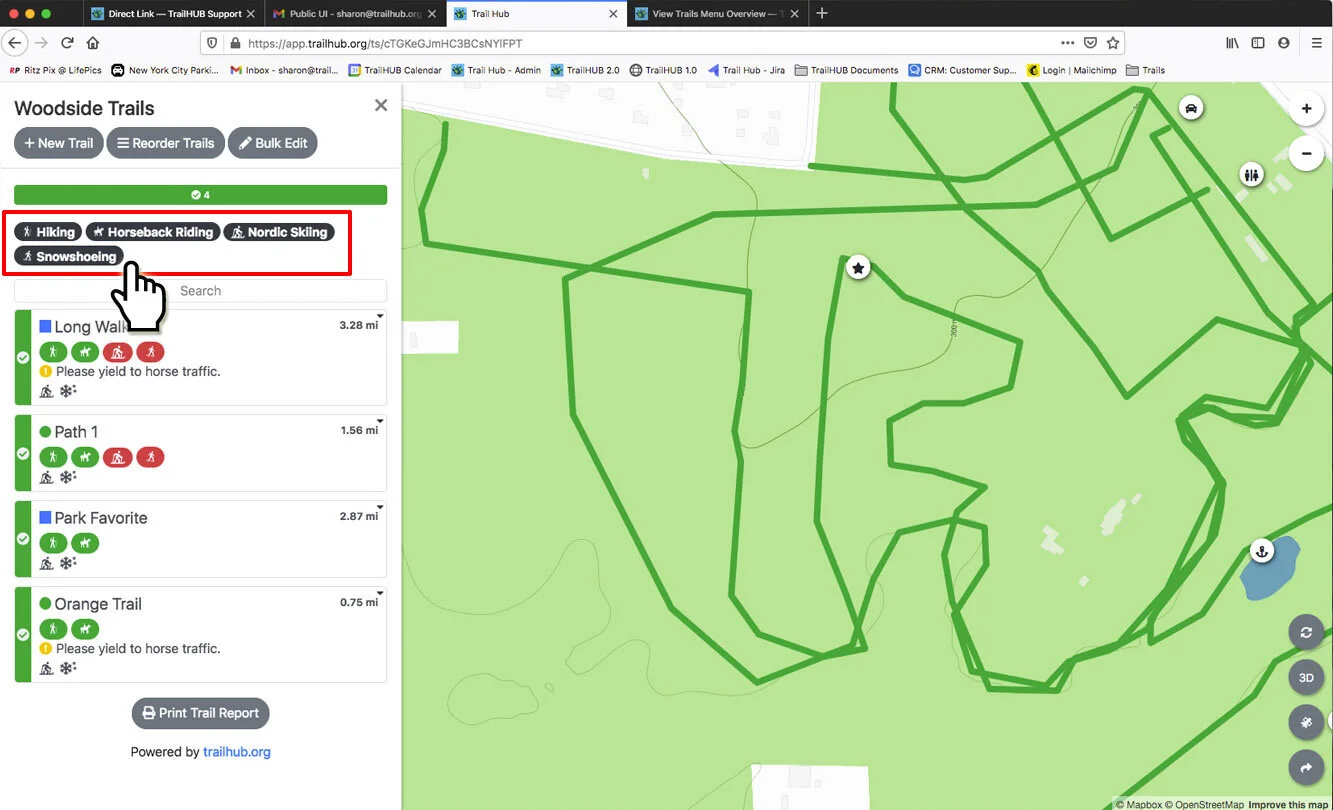This screenshot has height=810, width=1333.
Task: Click the trail Search field
Action: pyautogui.click(x=200, y=291)
